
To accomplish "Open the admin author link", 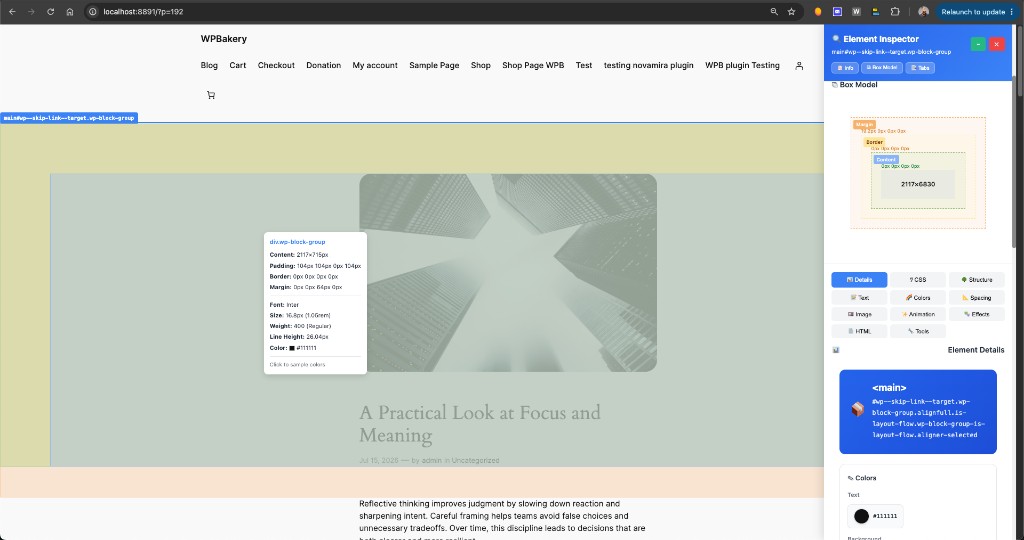I will click(432, 460).
